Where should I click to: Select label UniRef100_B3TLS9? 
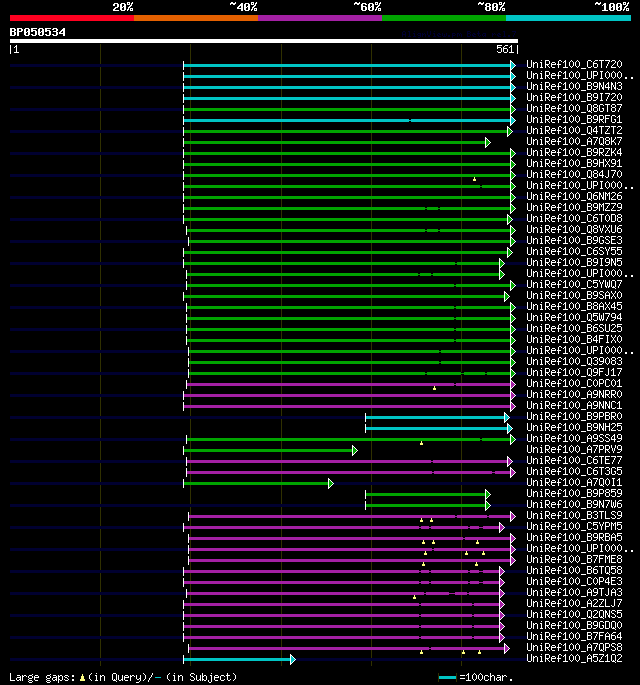point(574,515)
